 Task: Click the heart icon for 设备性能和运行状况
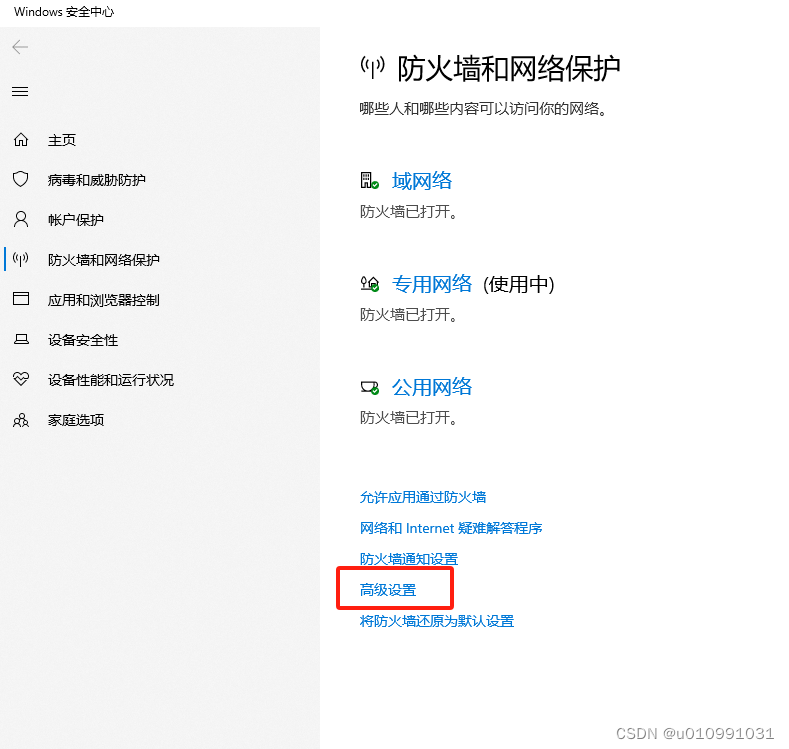[21, 379]
